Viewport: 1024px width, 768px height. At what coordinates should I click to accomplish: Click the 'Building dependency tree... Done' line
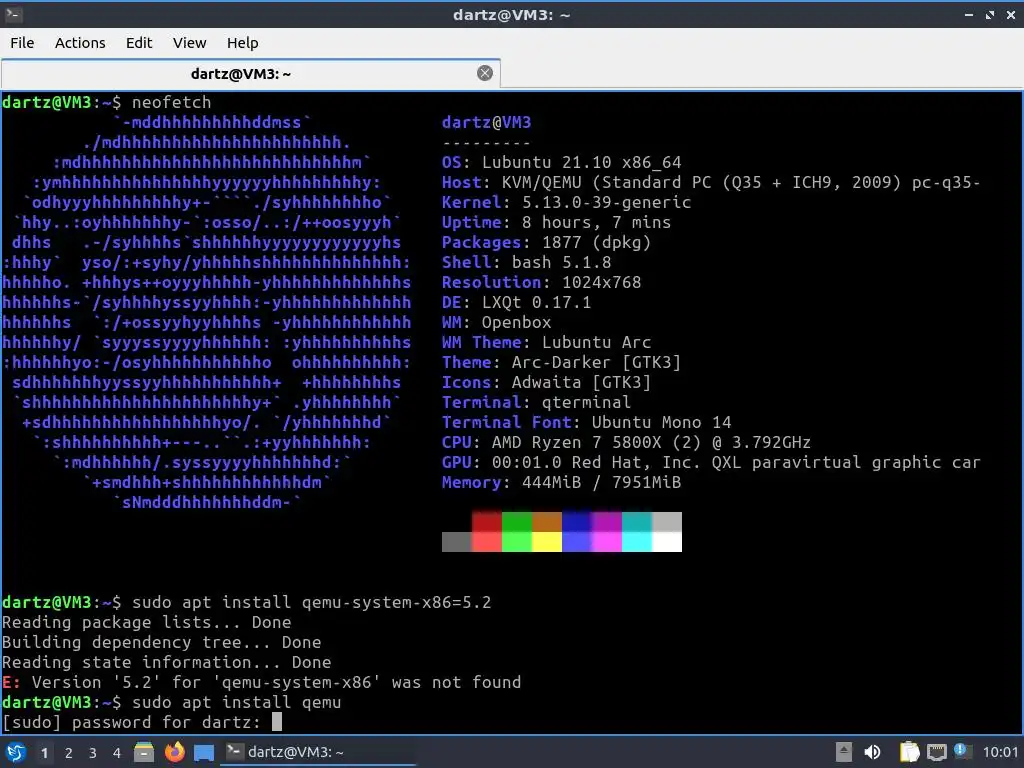pos(162,642)
